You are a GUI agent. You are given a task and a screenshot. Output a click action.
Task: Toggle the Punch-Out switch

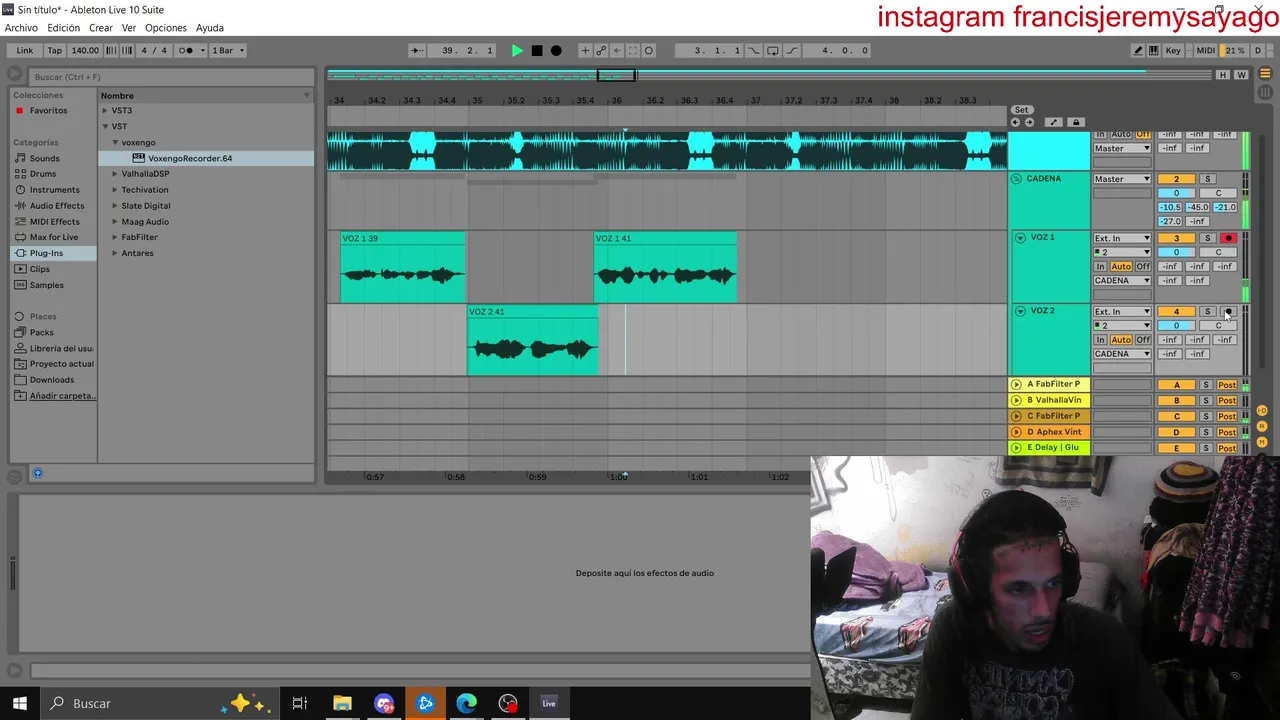coord(792,50)
